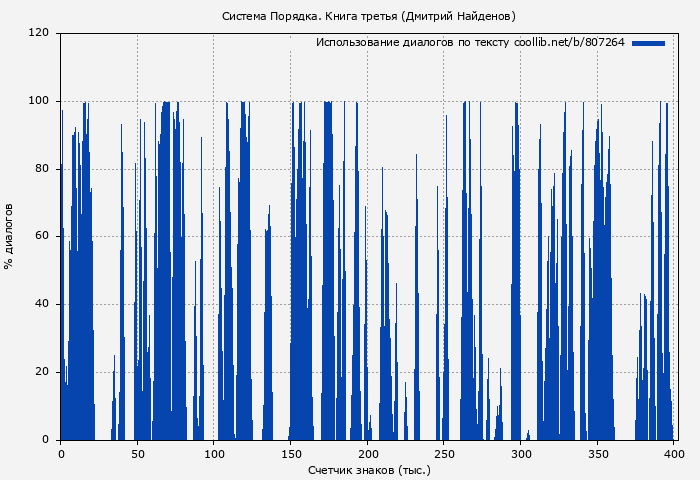Click the y-axis tick label 100
The height and width of the screenshot is (480, 700).
[x=39, y=101]
